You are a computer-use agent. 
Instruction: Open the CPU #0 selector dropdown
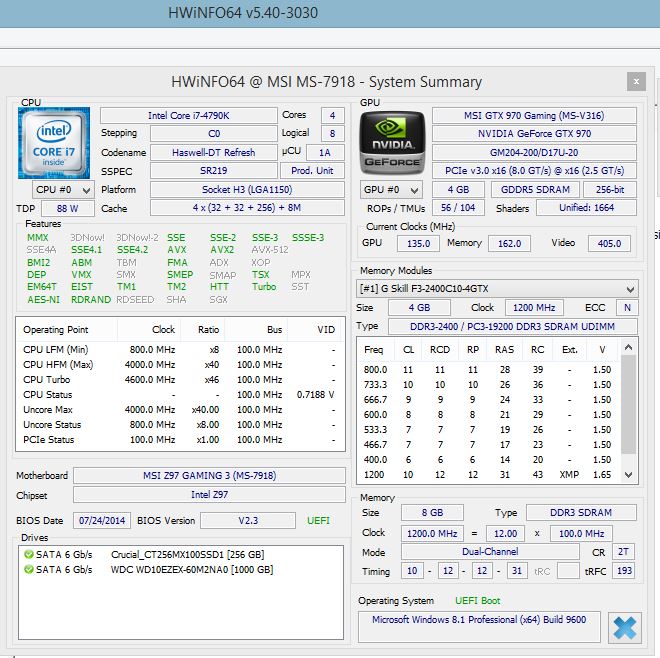coord(63,190)
